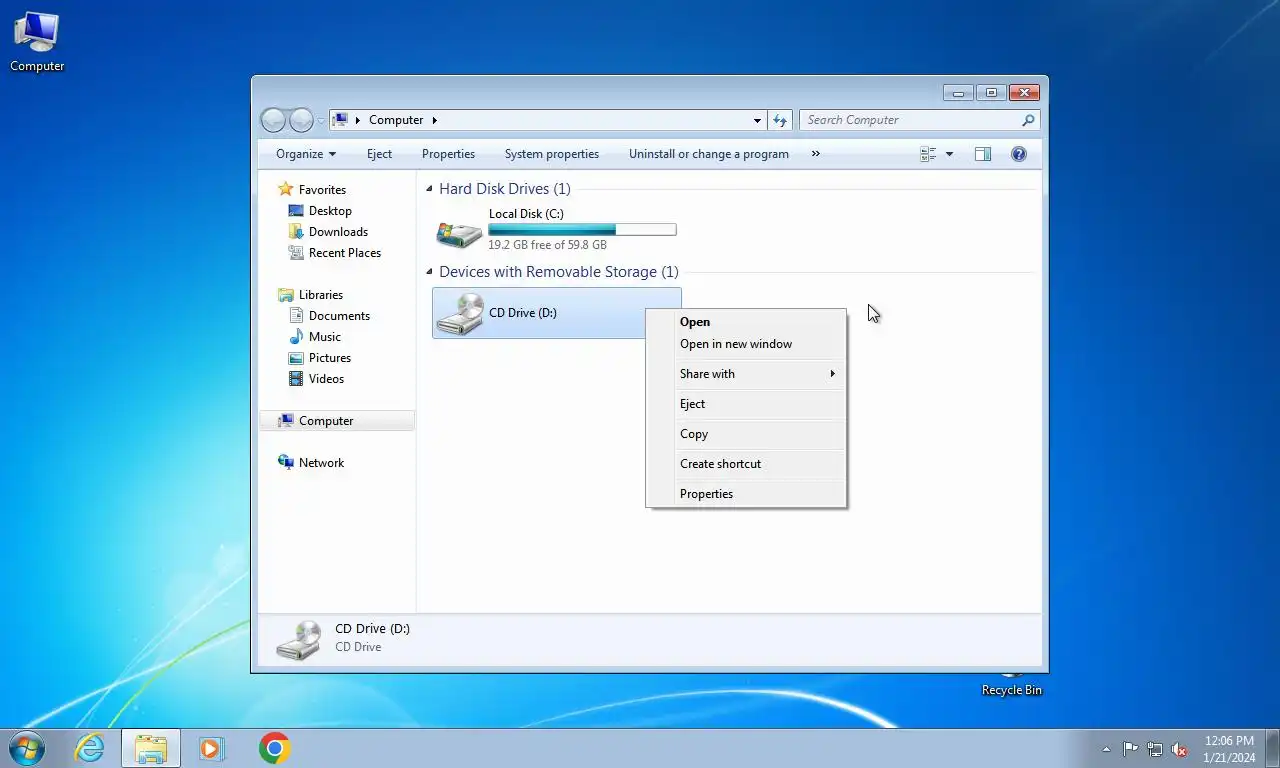The image size is (1280, 768).
Task: Choose Open in the context menu
Action: (746, 322)
